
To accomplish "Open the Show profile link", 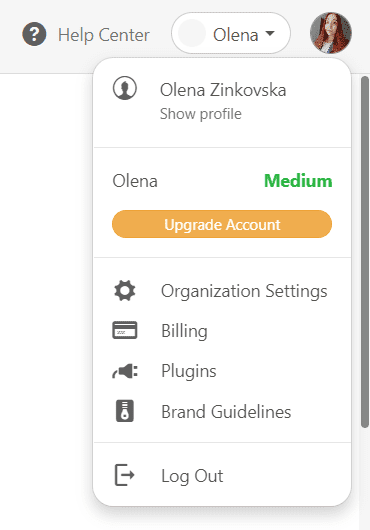I will tap(201, 114).
